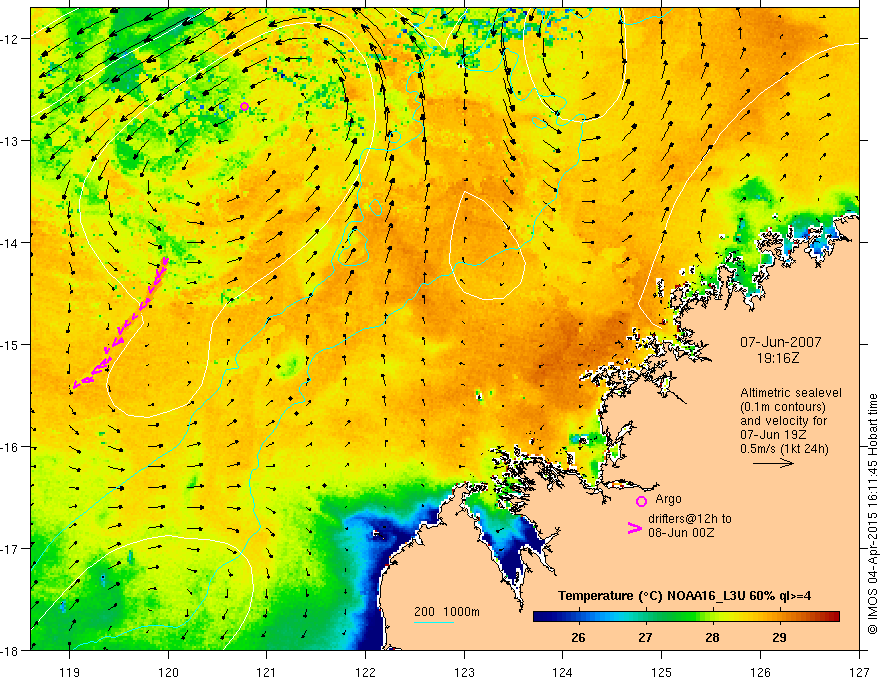Click the '200 1000m' isobath label
Viewport: 880px width, 680px height.
pyautogui.click(x=447, y=612)
